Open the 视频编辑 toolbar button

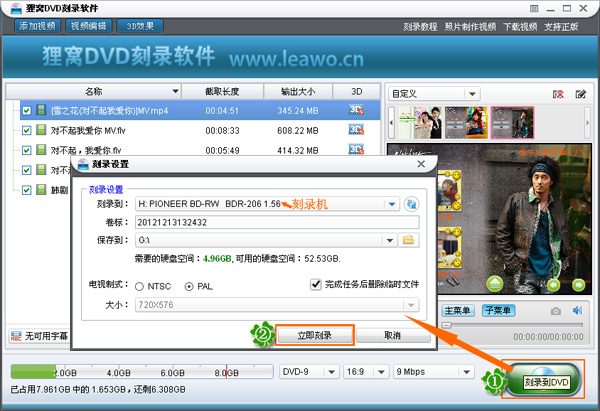[x=89, y=26]
